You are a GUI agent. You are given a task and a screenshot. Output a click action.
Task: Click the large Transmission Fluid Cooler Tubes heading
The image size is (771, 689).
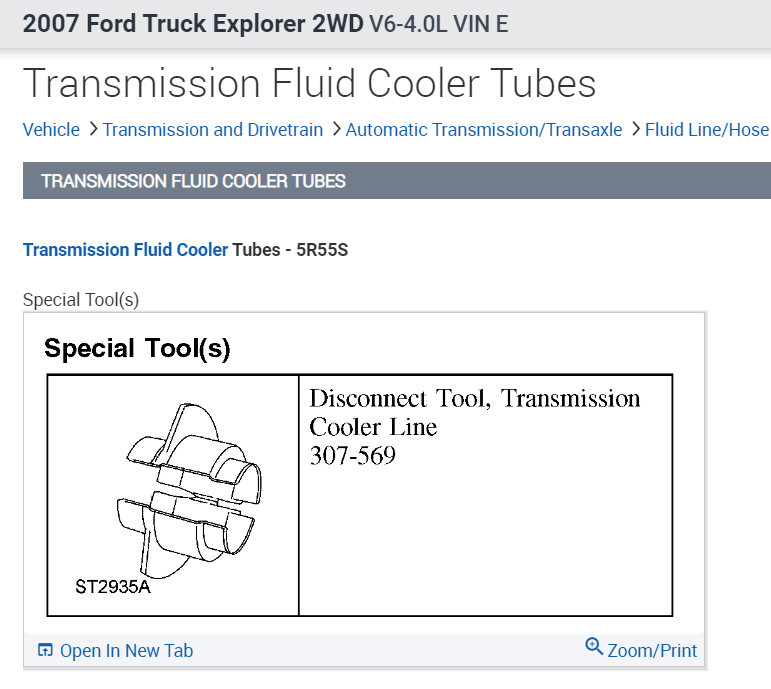(309, 83)
